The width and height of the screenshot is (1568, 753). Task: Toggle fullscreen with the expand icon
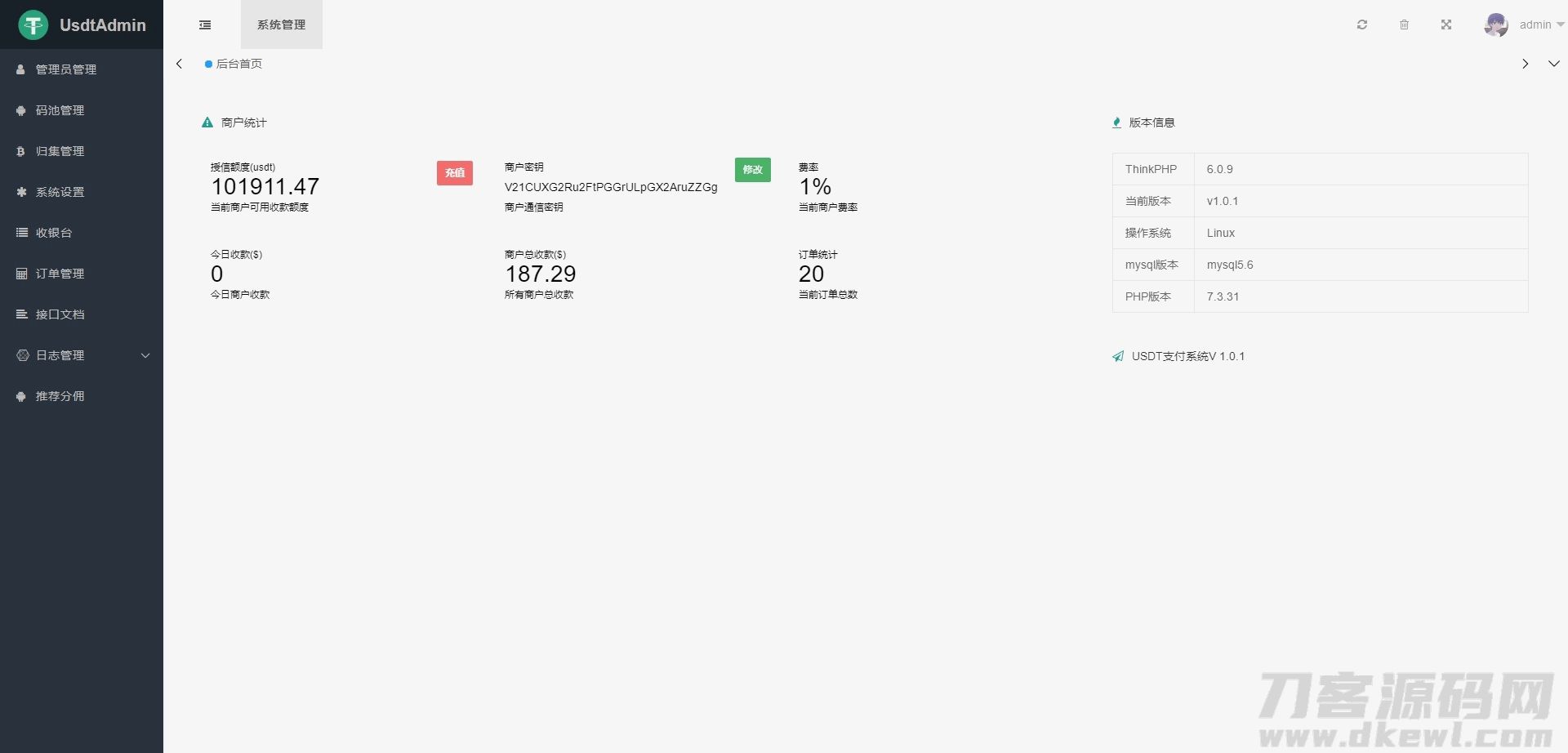1446,25
